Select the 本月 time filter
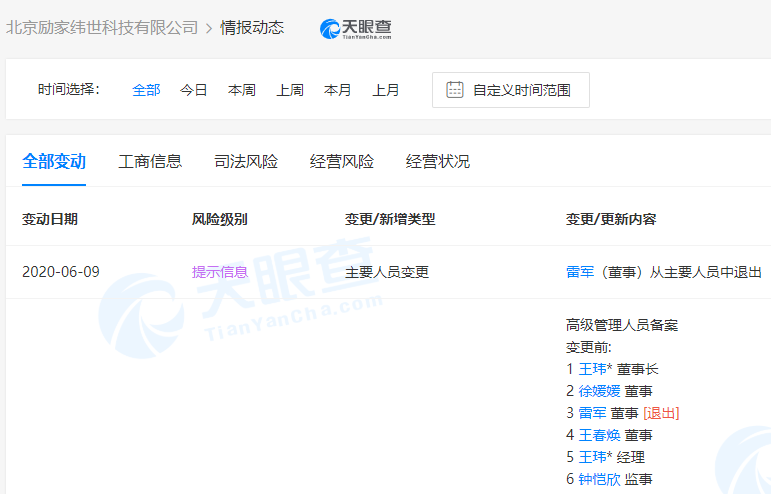771x494 pixels. point(338,90)
